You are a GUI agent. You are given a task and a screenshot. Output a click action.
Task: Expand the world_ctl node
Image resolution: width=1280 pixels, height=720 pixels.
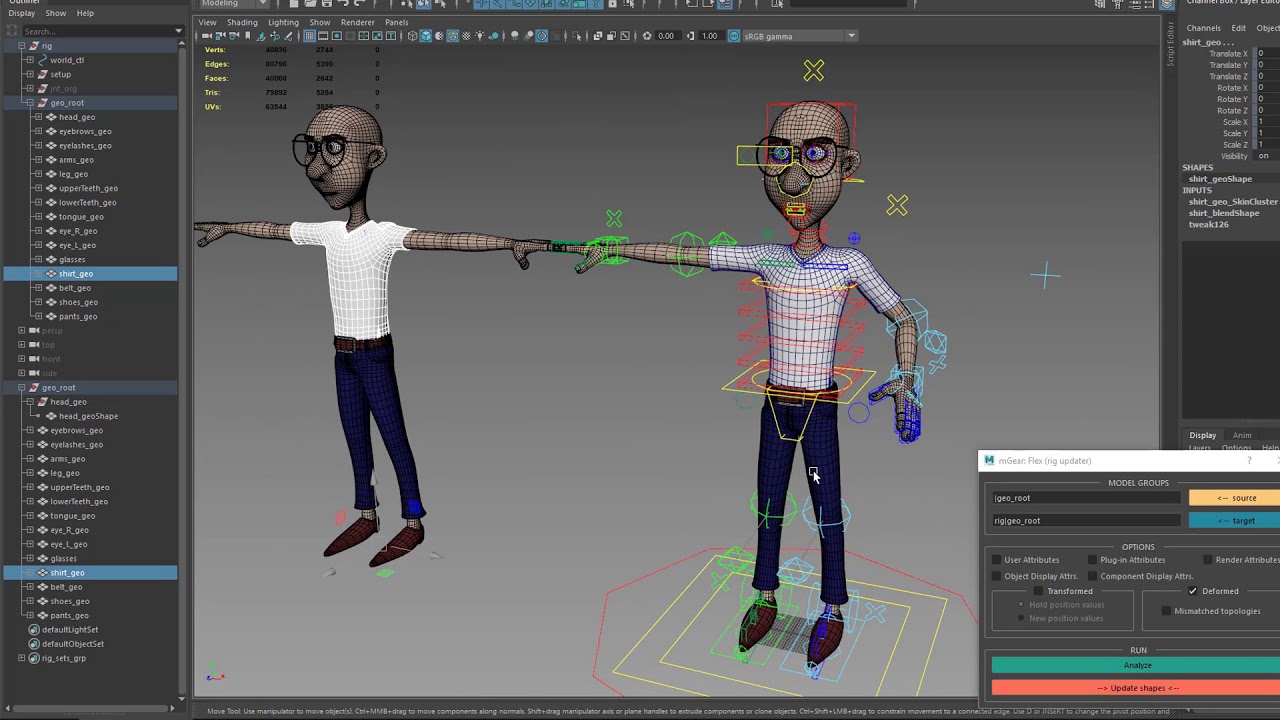[30, 60]
